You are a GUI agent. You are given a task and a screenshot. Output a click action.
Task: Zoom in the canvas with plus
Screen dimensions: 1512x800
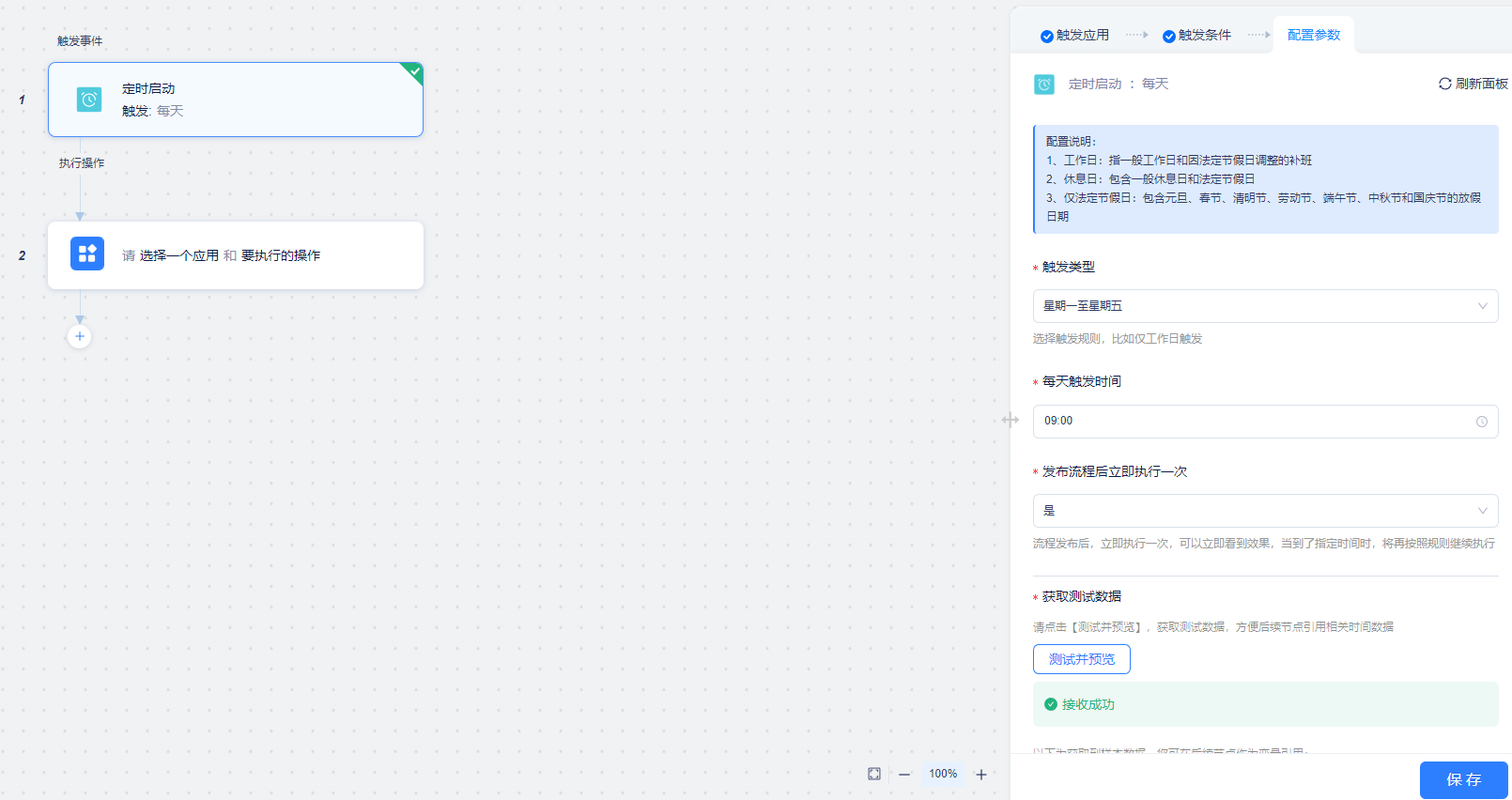click(x=981, y=775)
